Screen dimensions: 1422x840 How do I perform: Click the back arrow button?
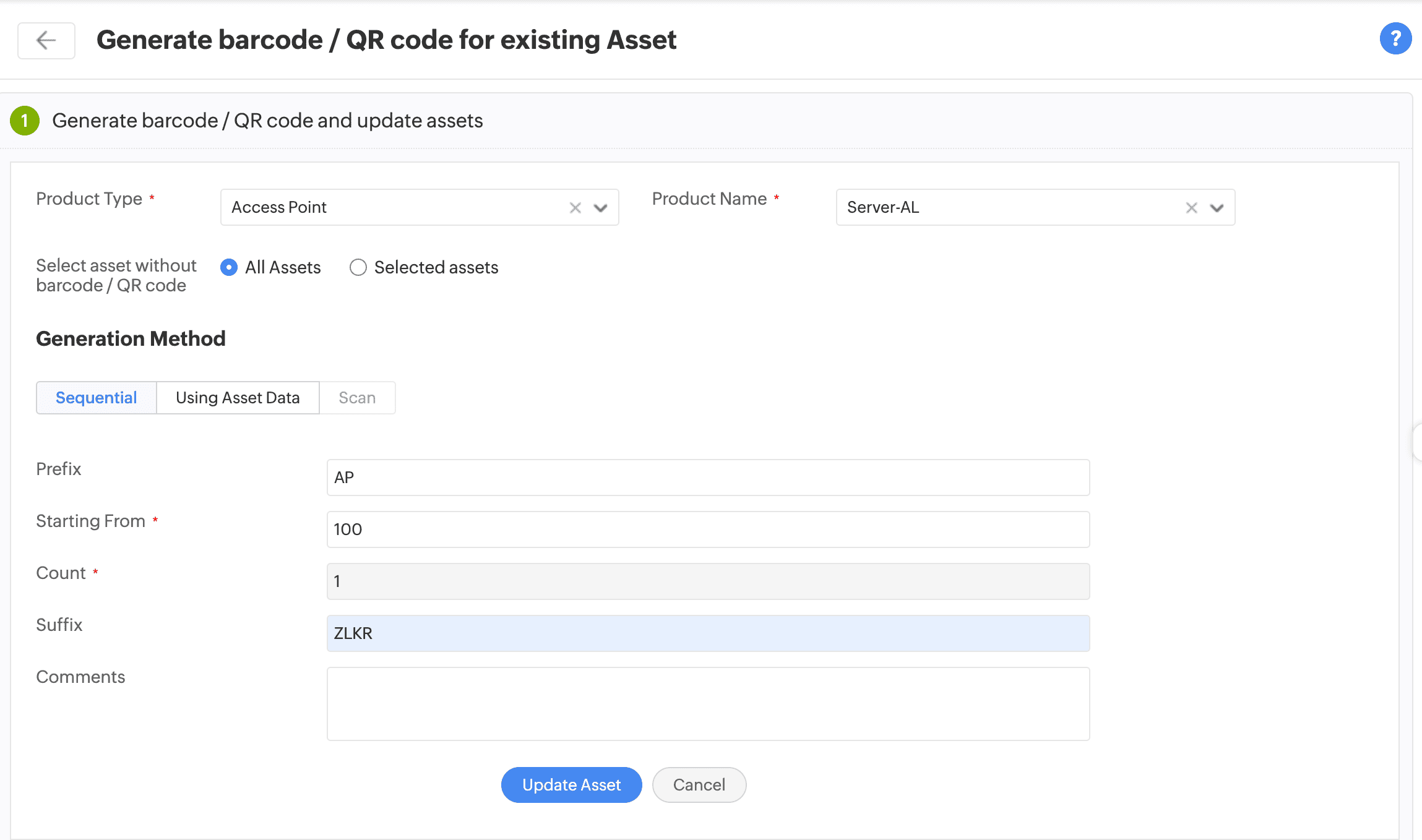click(46, 41)
